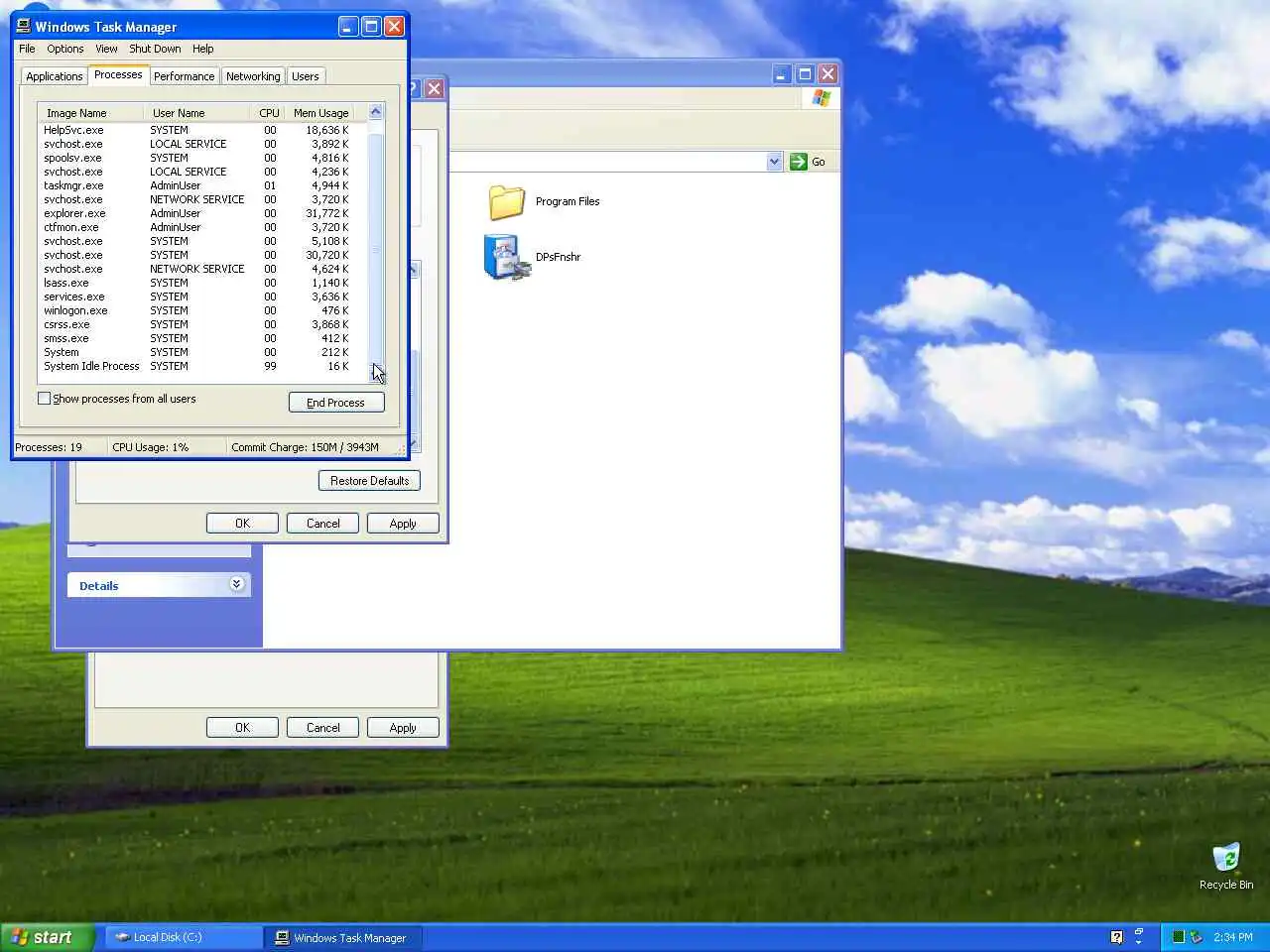Screen dimensions: 1270x952
Task: Click the taskbar toolbar chevron arrow
Action: [x=1139, y=942]
